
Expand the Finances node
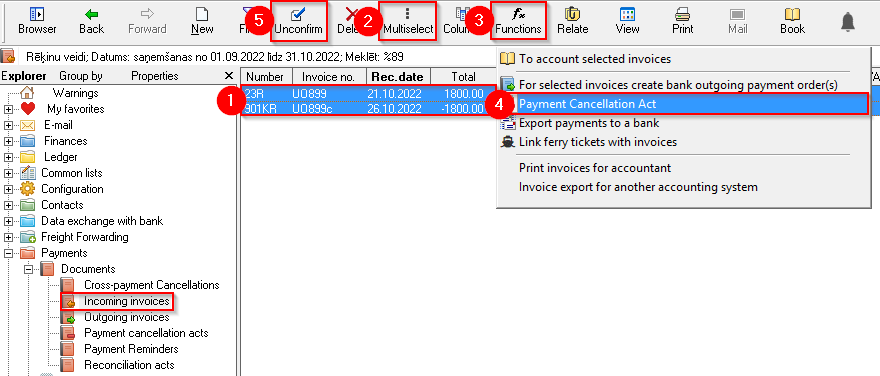point(8,141)
